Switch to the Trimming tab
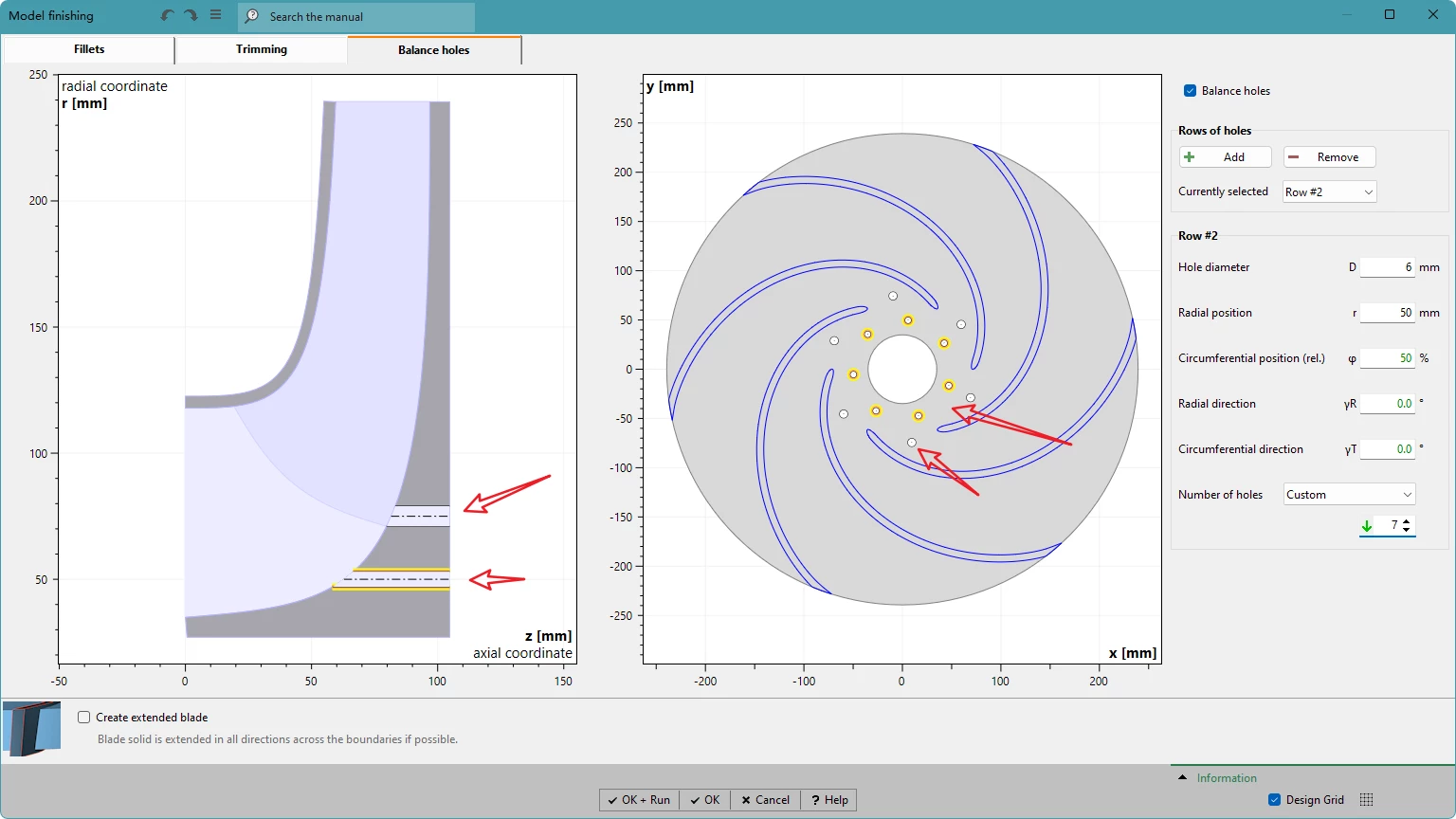The image size is (1456, 819). coord(262,49)
